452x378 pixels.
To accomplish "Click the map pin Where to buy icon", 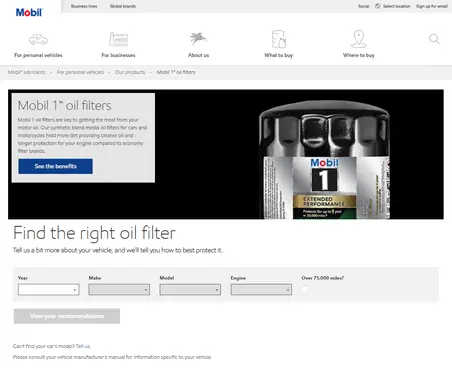I will point(359,39).
